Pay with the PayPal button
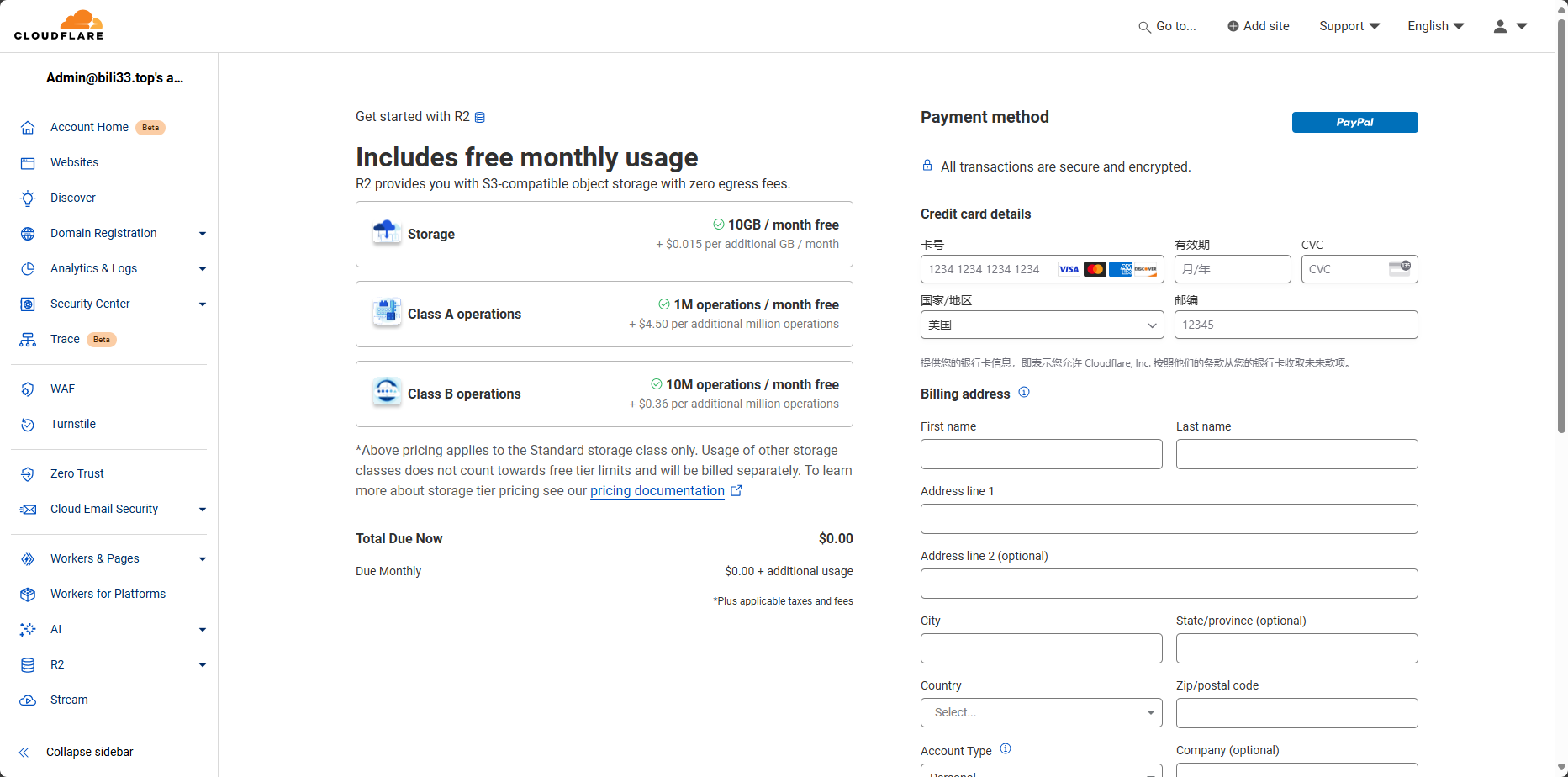 point(1354,122)
